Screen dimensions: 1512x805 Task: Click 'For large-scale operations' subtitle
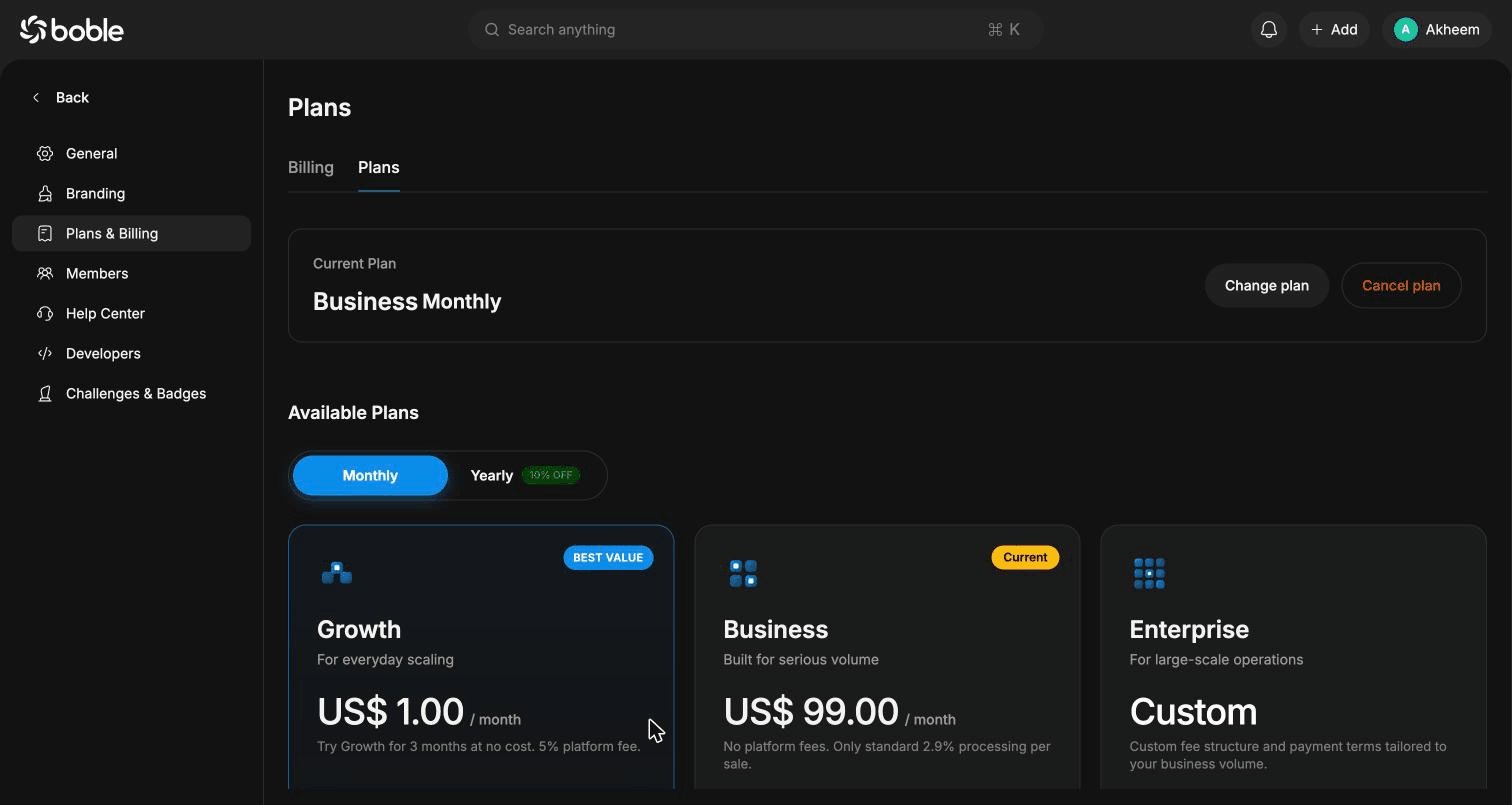[1216, 659]
